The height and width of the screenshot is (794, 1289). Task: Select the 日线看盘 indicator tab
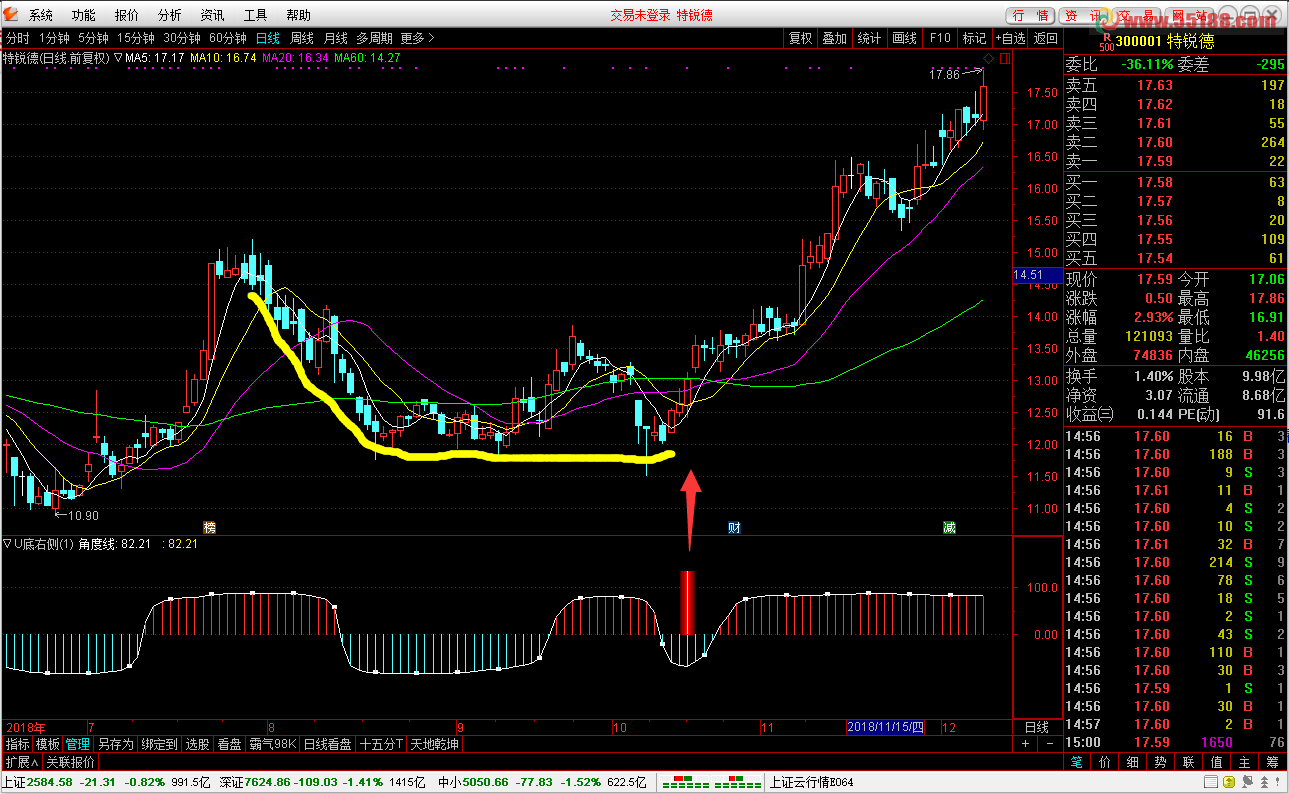(x=328, y=744)
